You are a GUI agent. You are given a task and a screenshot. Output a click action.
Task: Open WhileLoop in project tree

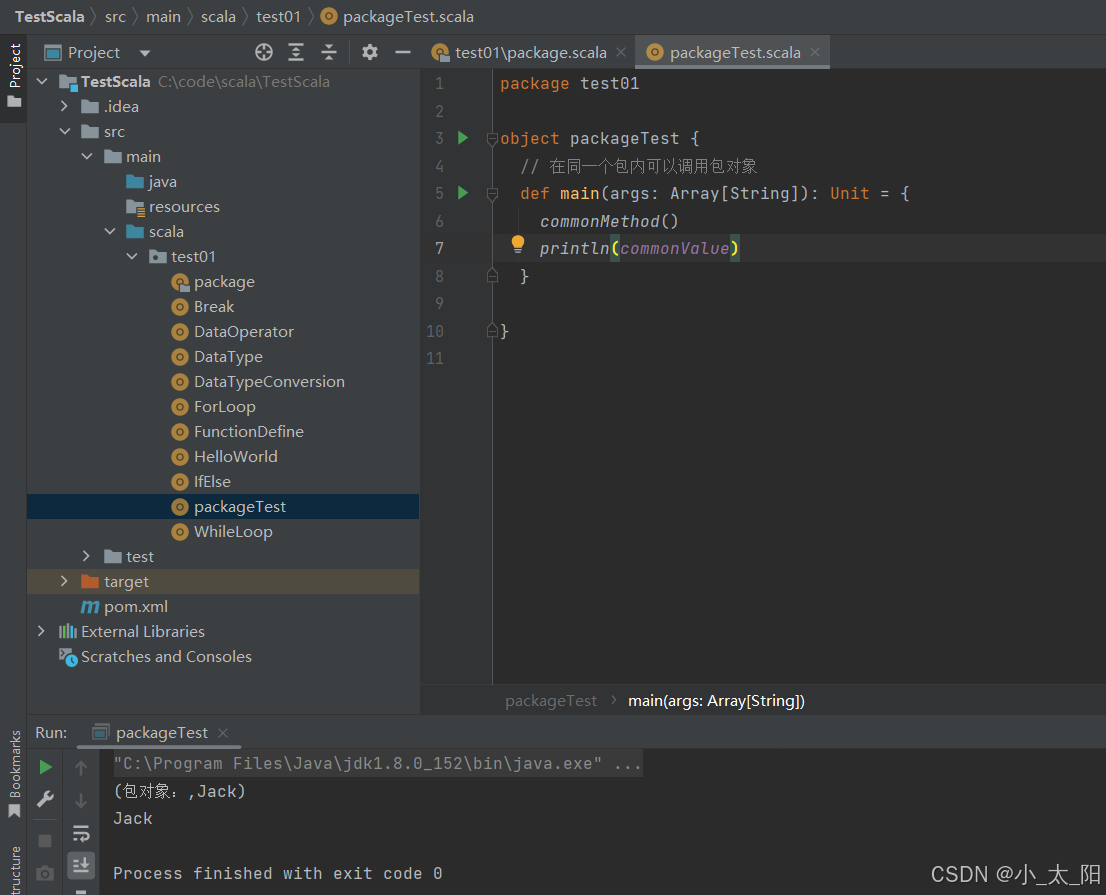pyautogui.click(x=222, y=532)
